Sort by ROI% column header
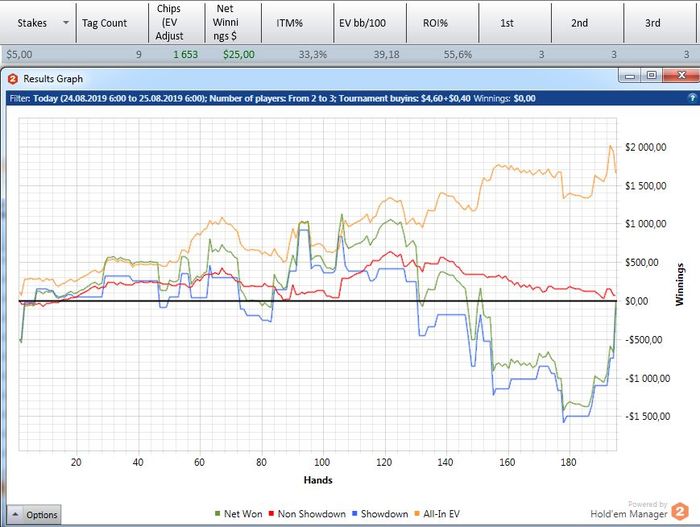This screenshot has height=527, width=700. coord(443,23)
